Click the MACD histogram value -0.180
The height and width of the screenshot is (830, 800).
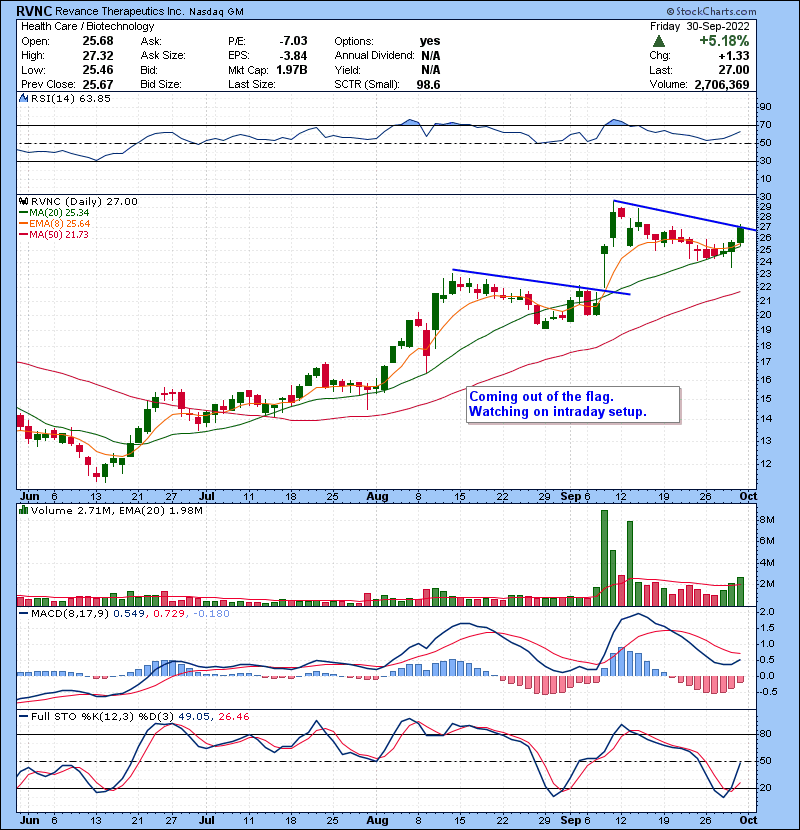(x=211, y=614)
